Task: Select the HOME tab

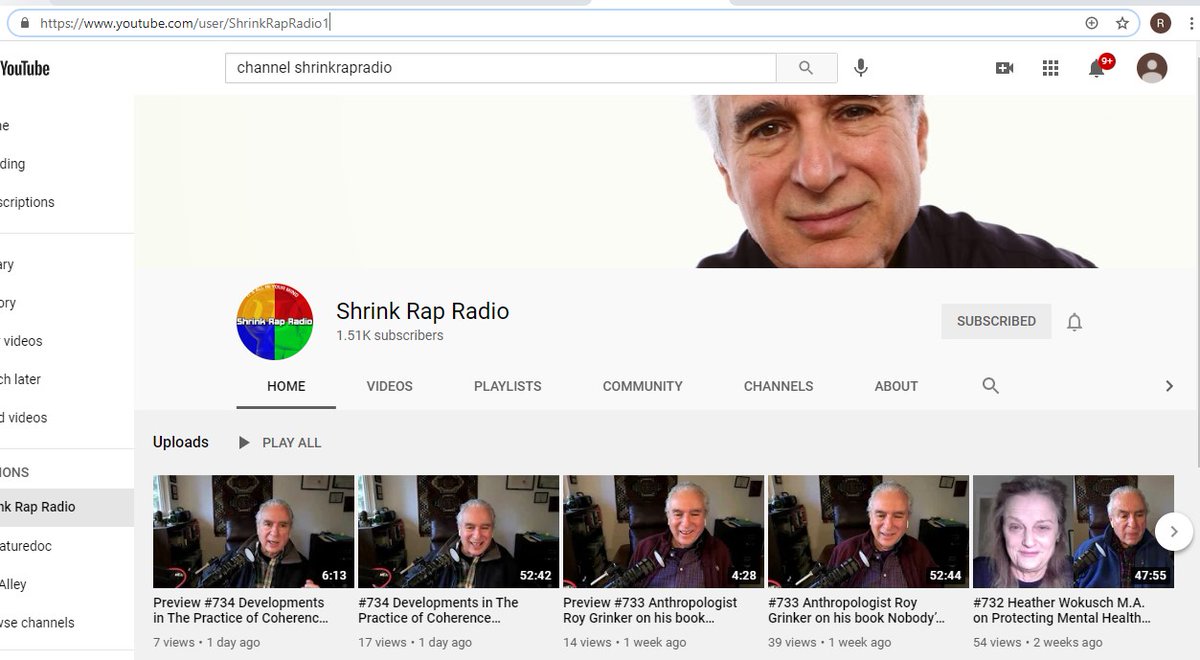Action: [286, 386]
